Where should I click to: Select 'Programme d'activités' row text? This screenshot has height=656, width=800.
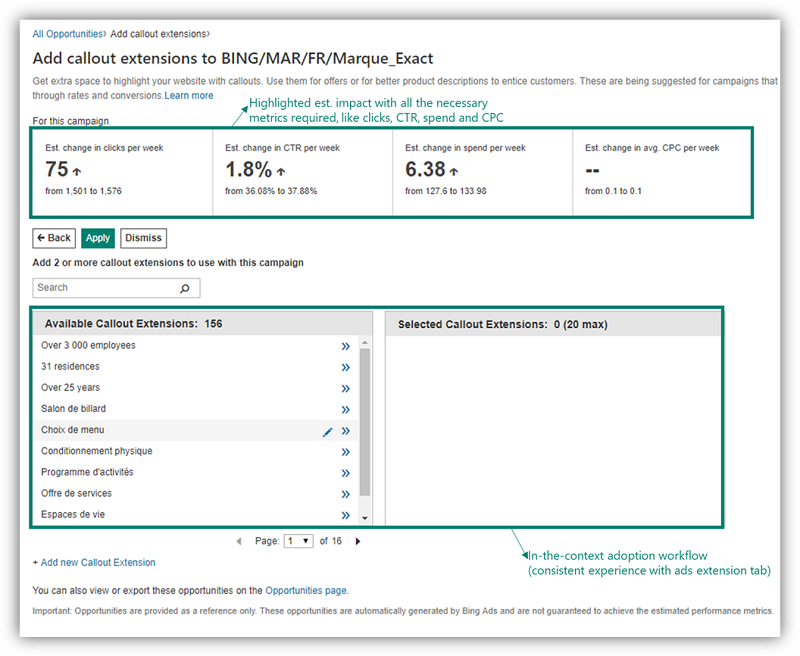[x=87, y=472]
